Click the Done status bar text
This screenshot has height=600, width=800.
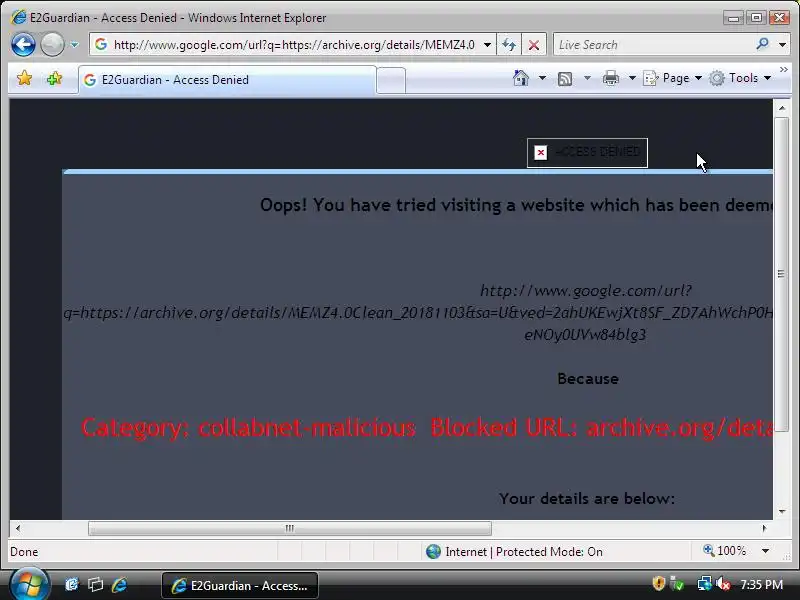(24, 552)
